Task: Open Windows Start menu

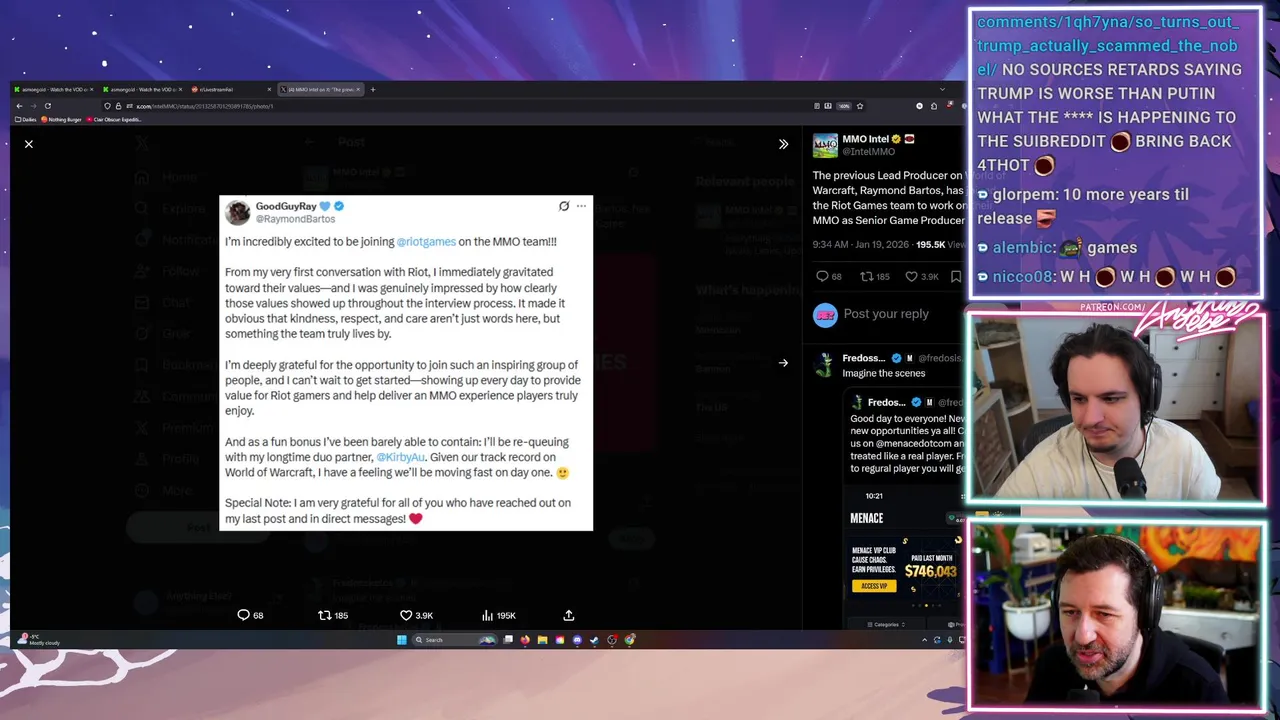Action: (x=402, y=640)
